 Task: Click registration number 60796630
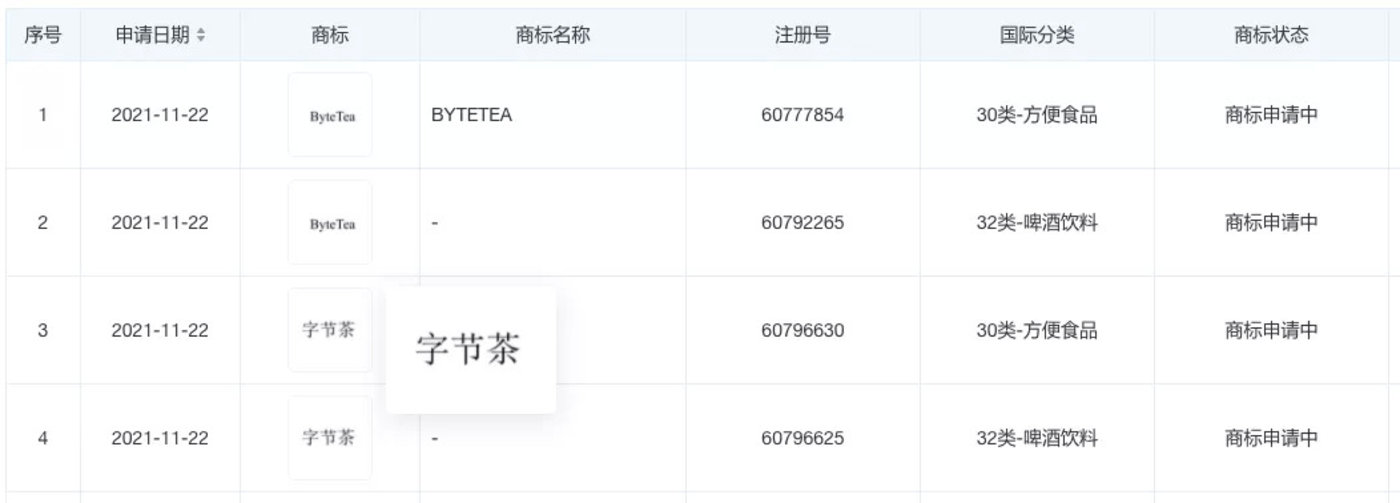click(802, 330)
